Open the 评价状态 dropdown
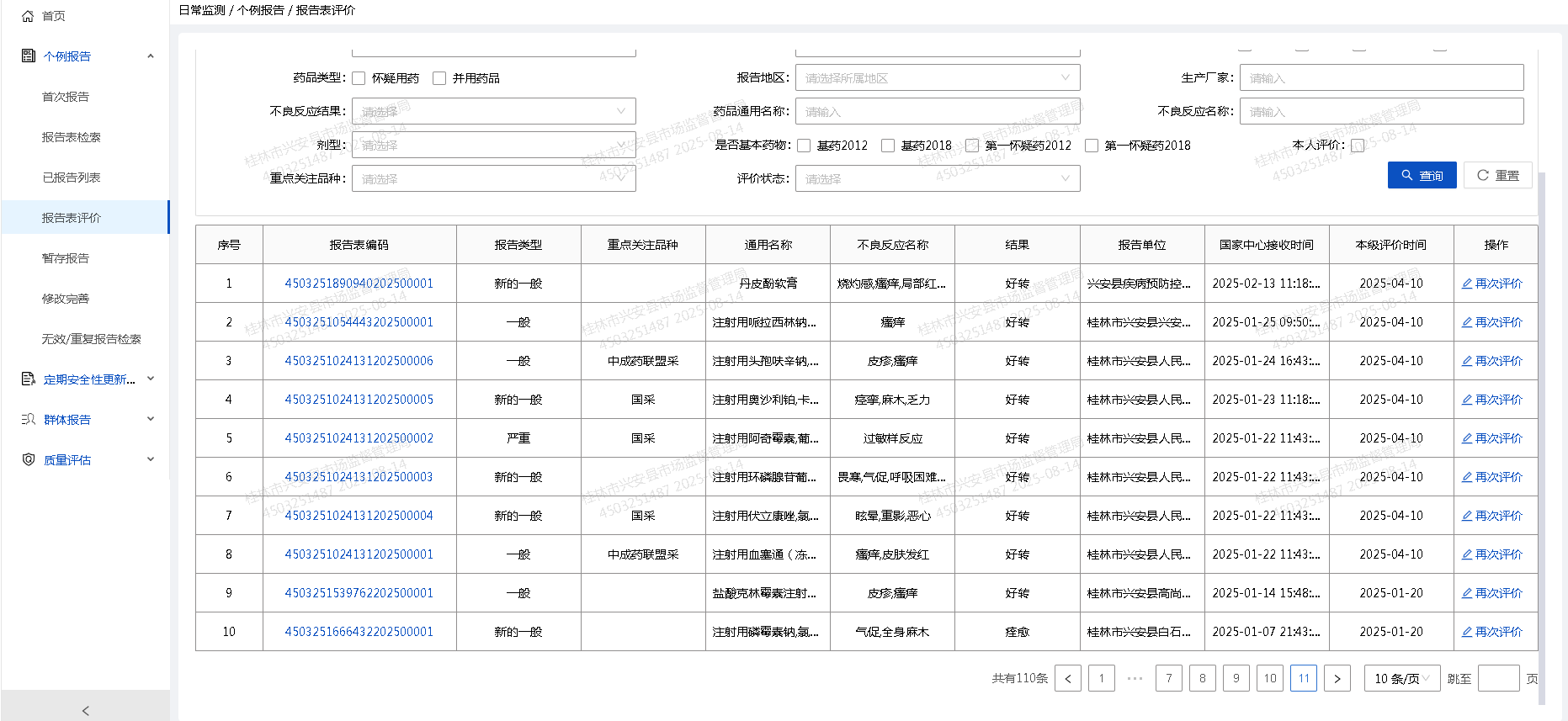The image size is (1568, 721). [937, 178]
